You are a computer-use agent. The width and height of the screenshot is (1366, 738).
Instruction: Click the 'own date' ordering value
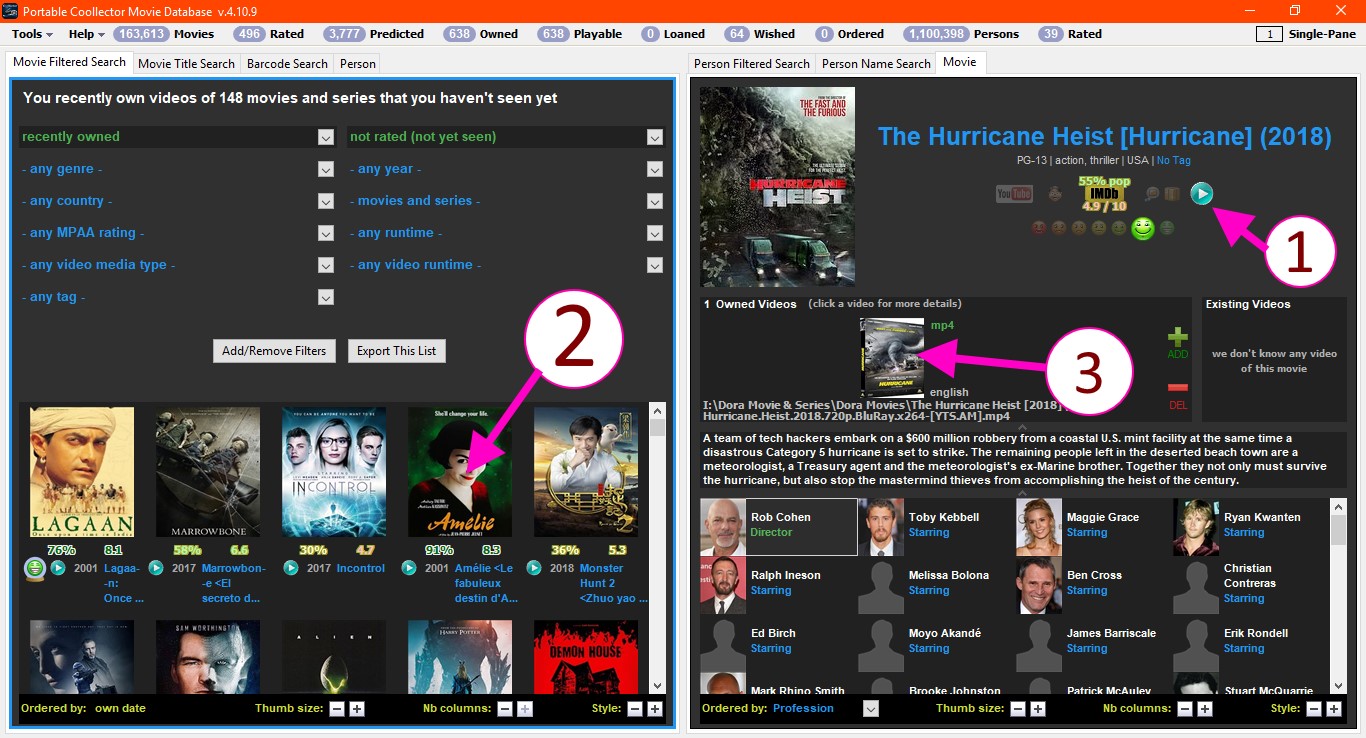(x=120, y=708)
